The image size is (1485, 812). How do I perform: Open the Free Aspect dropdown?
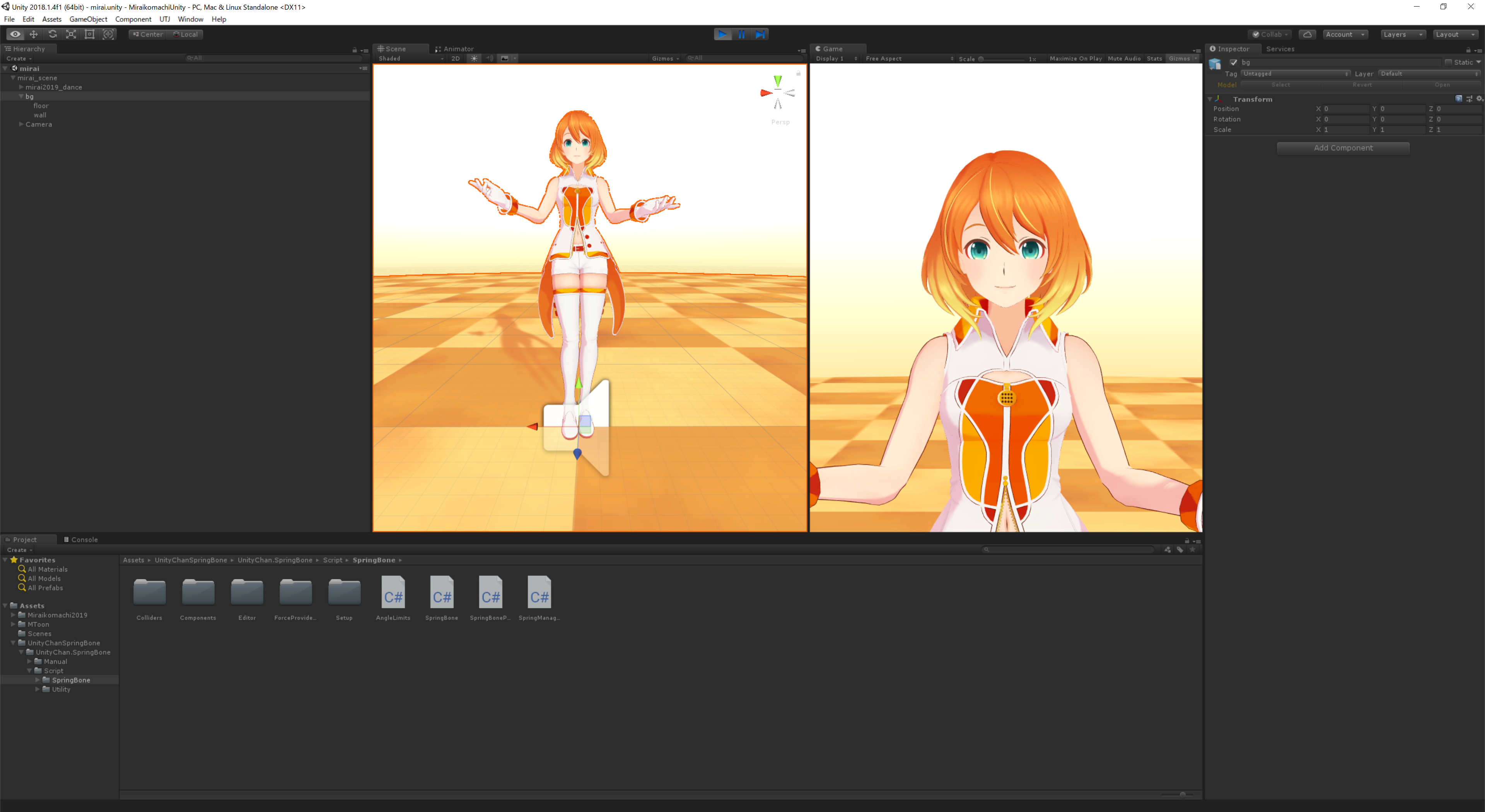click(x=909, y=58)
